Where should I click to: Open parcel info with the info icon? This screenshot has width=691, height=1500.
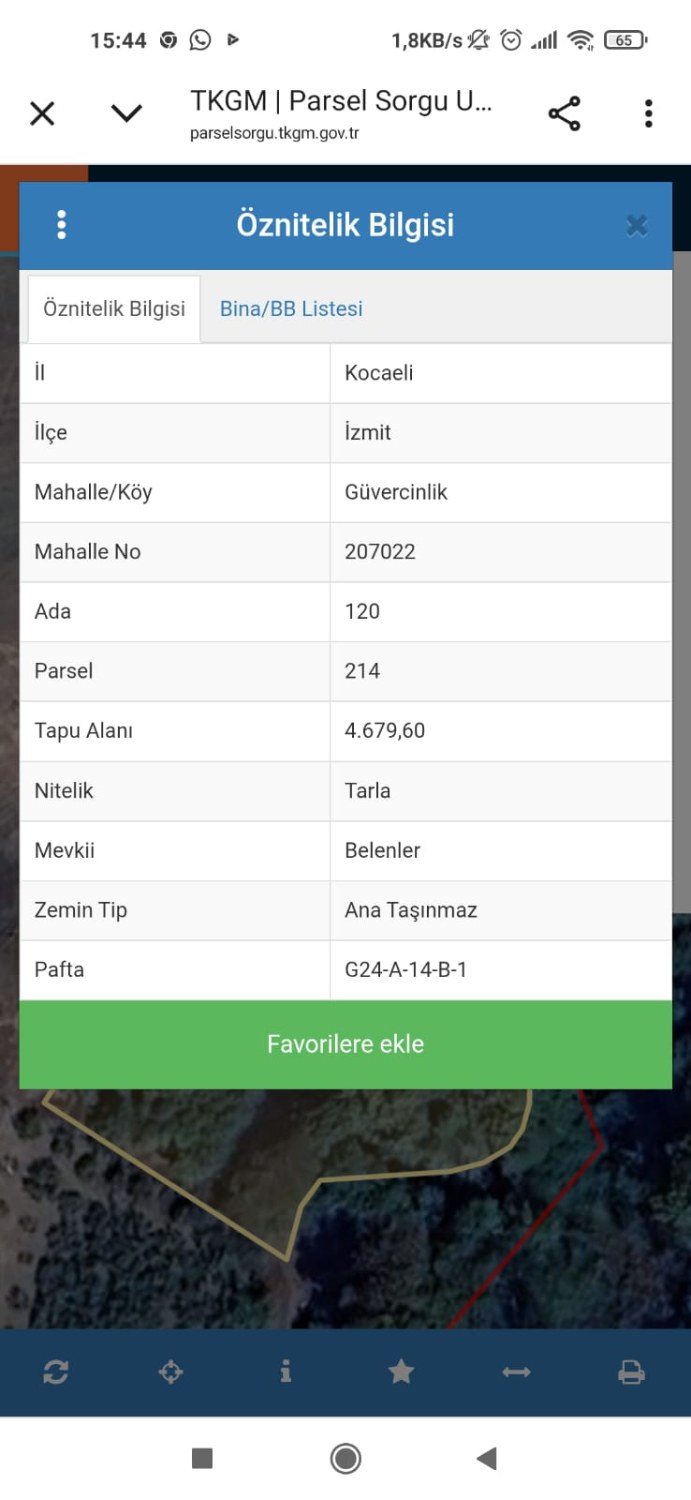pyautogui.click(x=286, y=1372)
